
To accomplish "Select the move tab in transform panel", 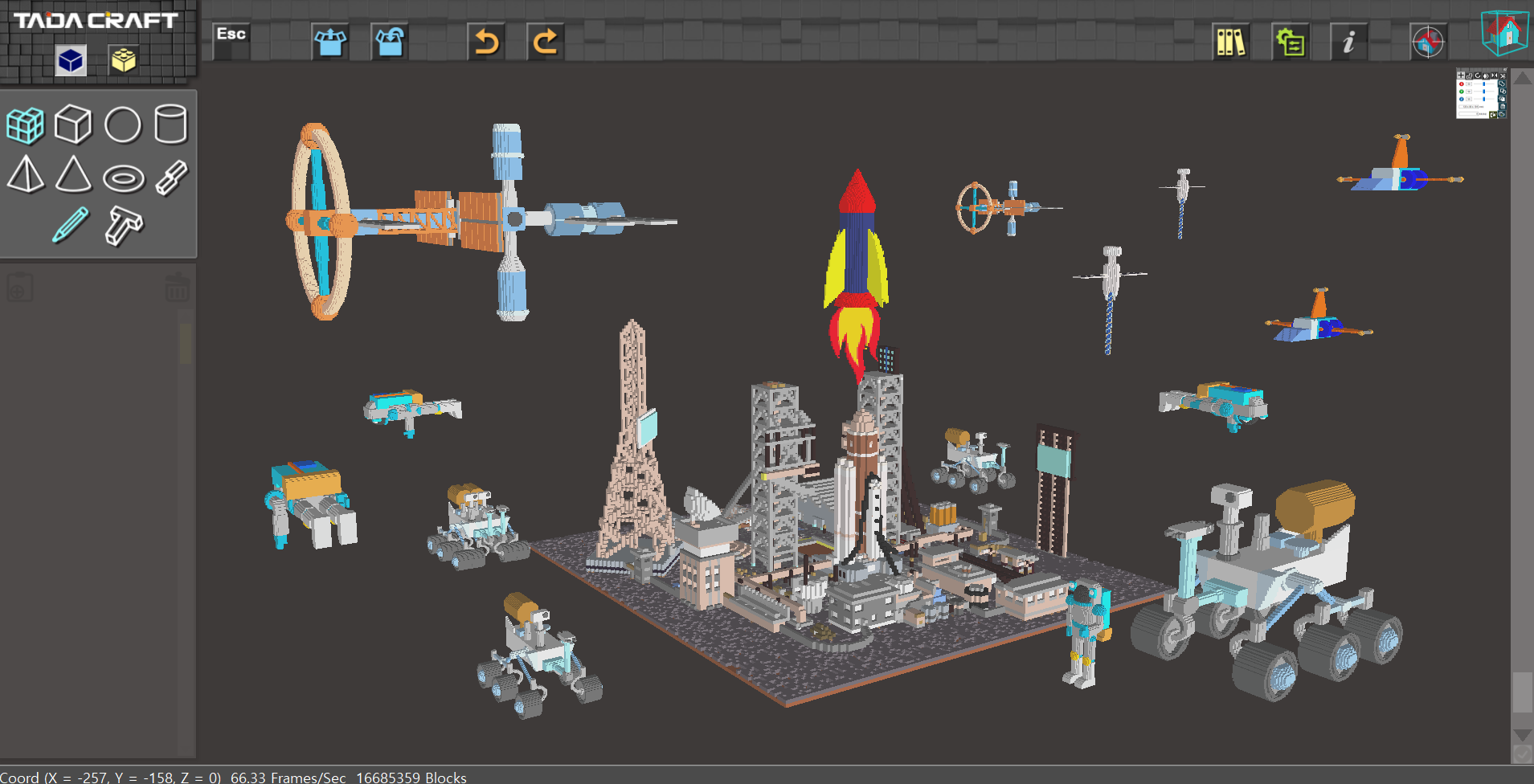I will (x=1461, y=76).
